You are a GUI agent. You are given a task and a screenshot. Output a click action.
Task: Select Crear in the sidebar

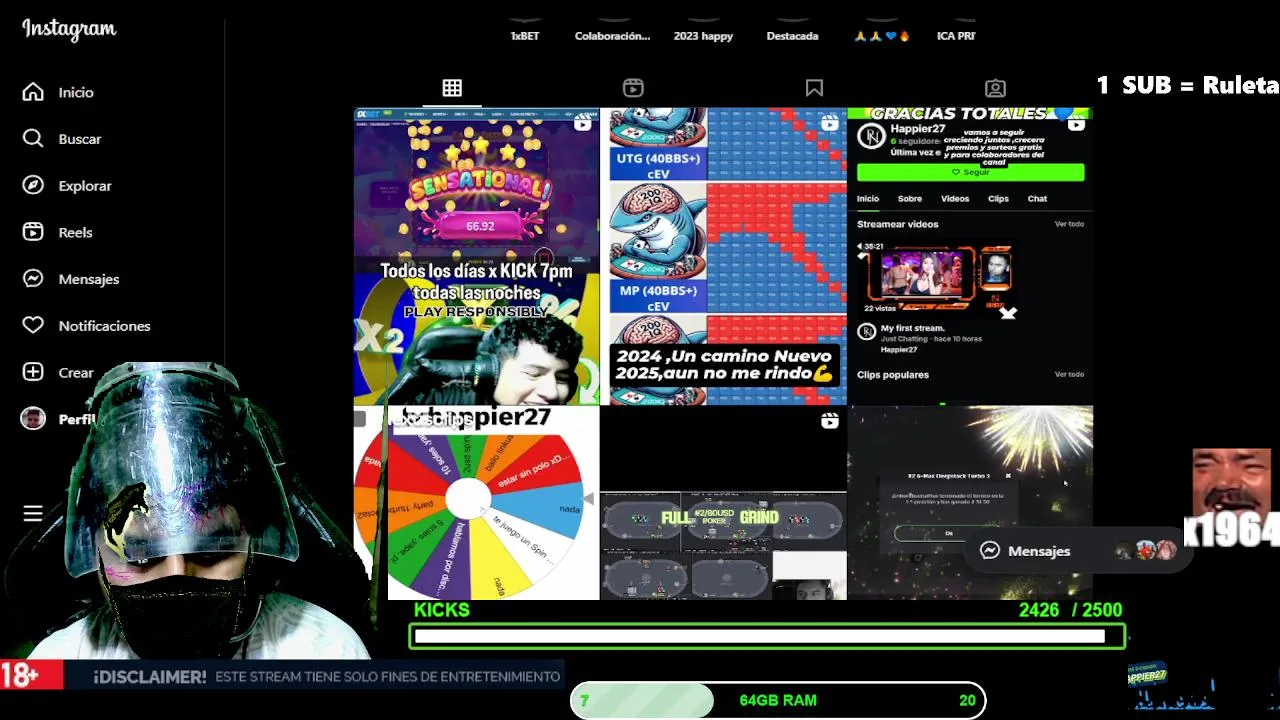click(x=76, y=372)
